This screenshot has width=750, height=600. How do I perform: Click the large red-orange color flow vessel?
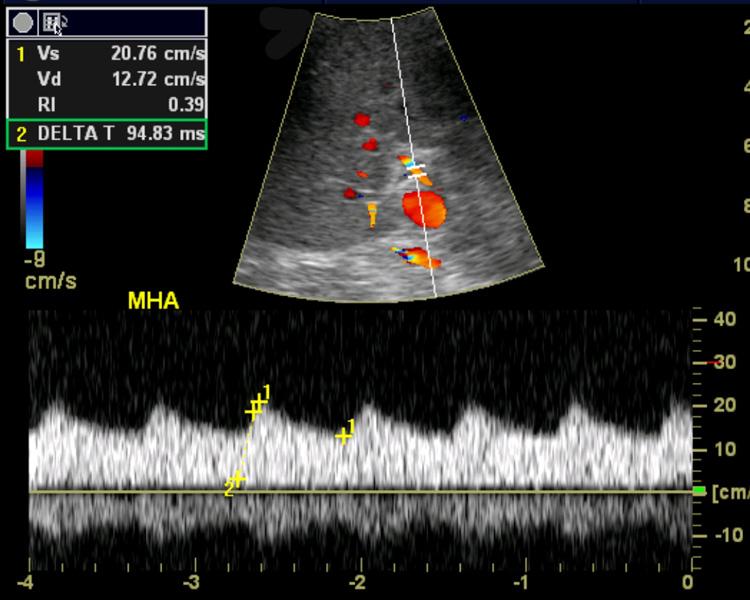tap(424, 210)
